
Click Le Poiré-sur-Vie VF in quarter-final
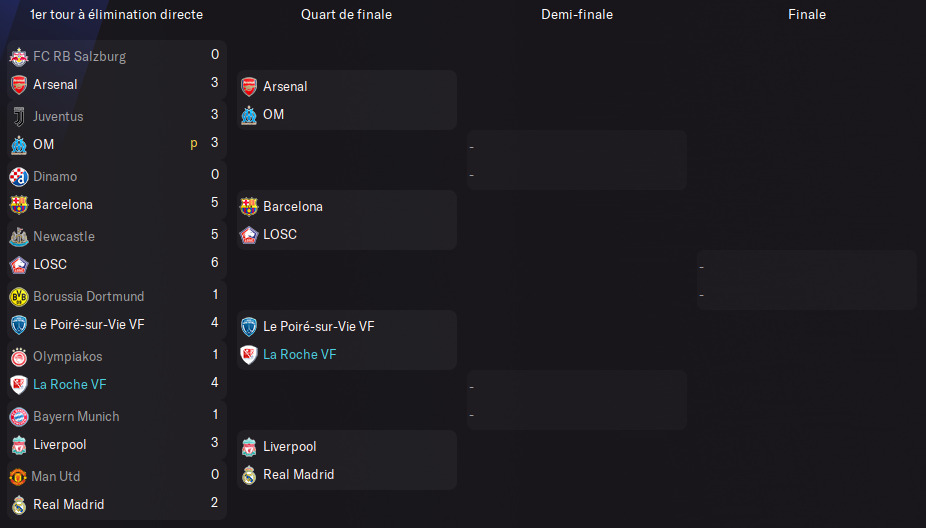click(x=318, y=326)
